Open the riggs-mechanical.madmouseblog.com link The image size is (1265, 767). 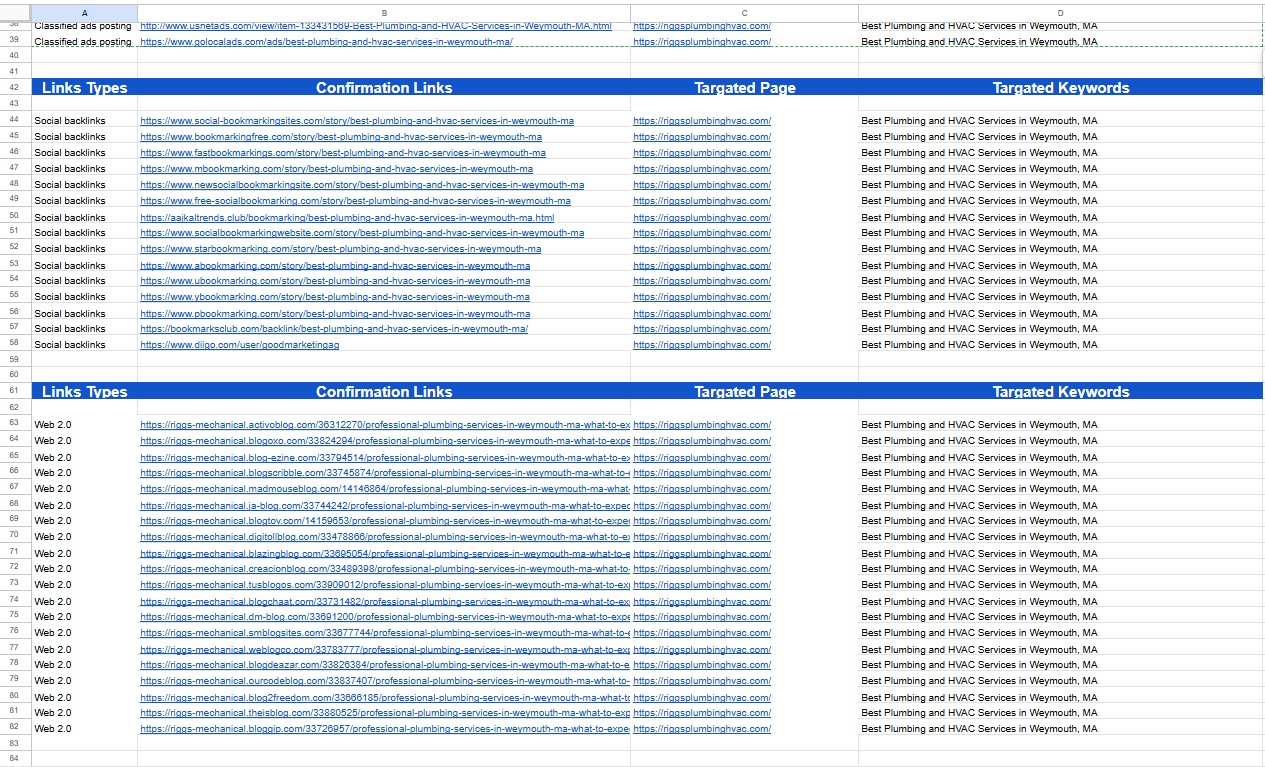385,489
